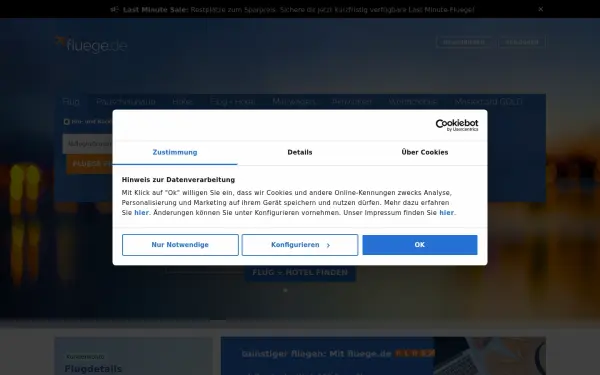Switch to the Details tab
The width and height of the screenshot is (600, 375).
300,152
